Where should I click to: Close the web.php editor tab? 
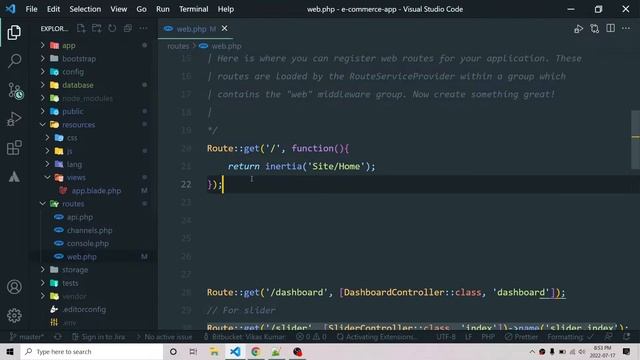(224, 29)
